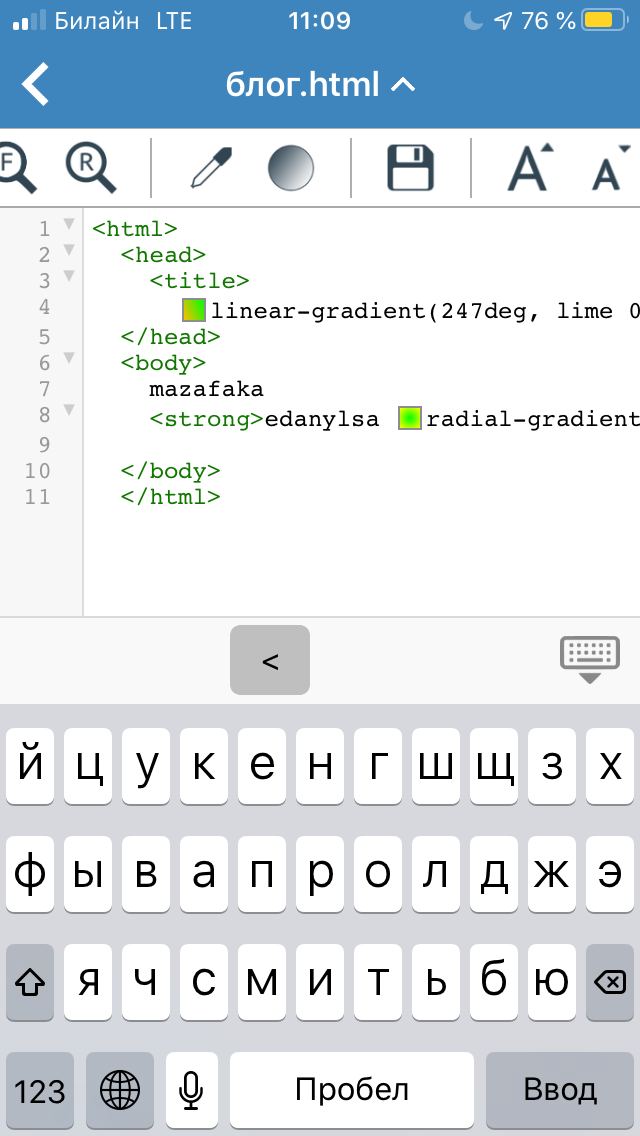This screenshot has height=1136, width=640.
Task: Tap the 11:09 clock in status bar
Action: (x=320, y=21)
